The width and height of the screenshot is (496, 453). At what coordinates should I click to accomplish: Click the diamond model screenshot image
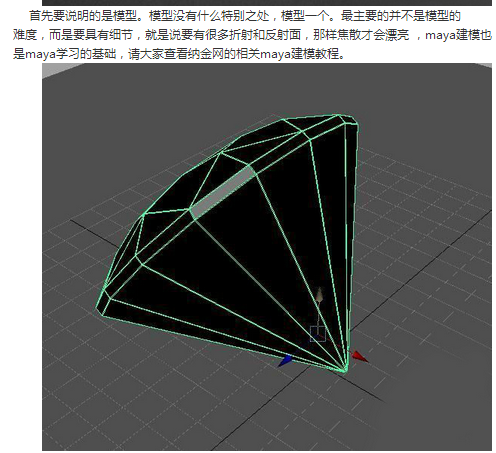(x=267, y=257)
